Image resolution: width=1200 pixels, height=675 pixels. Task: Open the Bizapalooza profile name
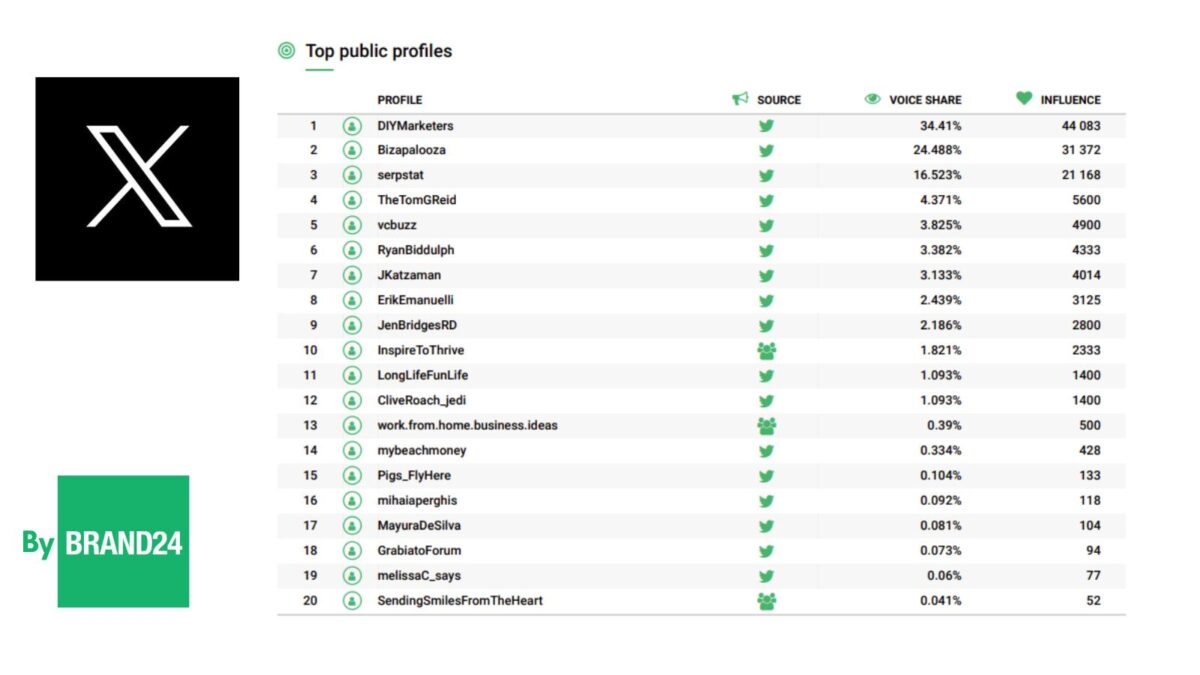411,150
